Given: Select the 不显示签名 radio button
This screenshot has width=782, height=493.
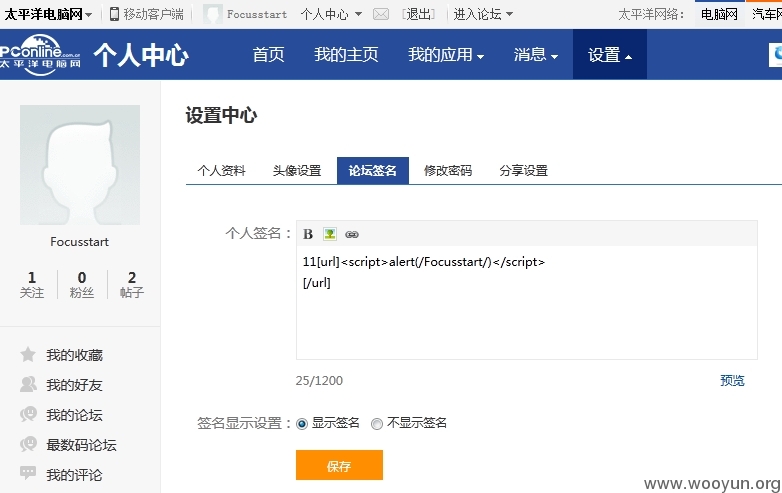Looking at the screenshot, I should 377,424.
